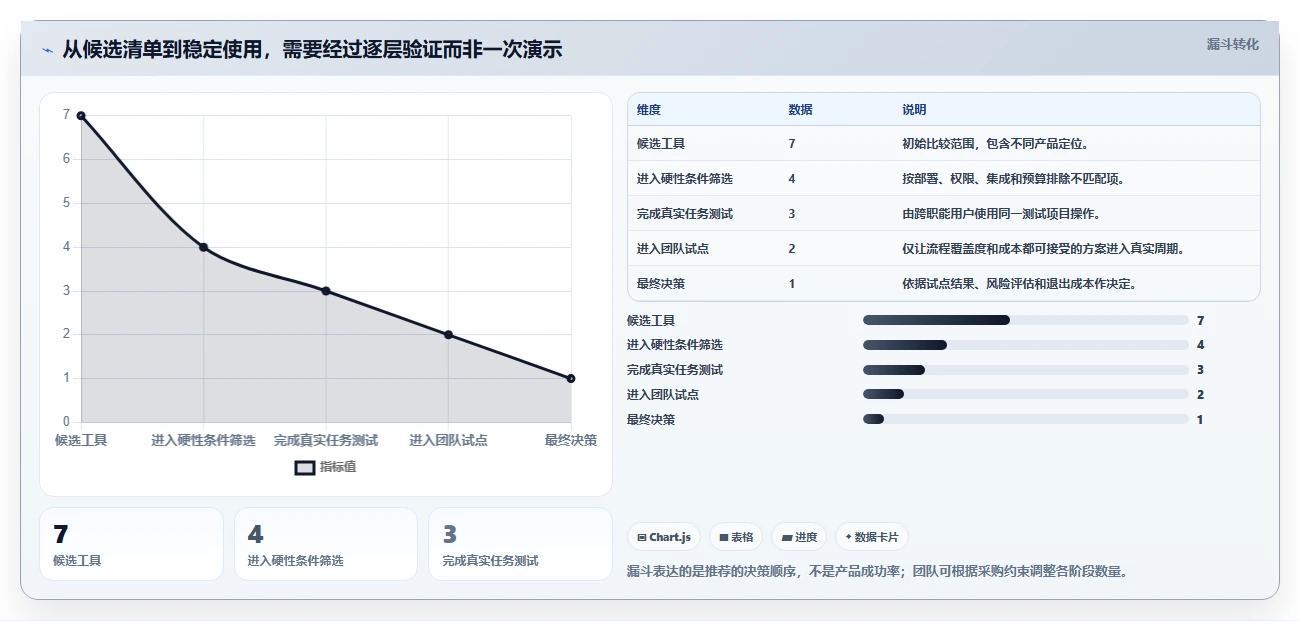Click 候选工具 in the table
1300x621 pixels.
pos(661,144)
